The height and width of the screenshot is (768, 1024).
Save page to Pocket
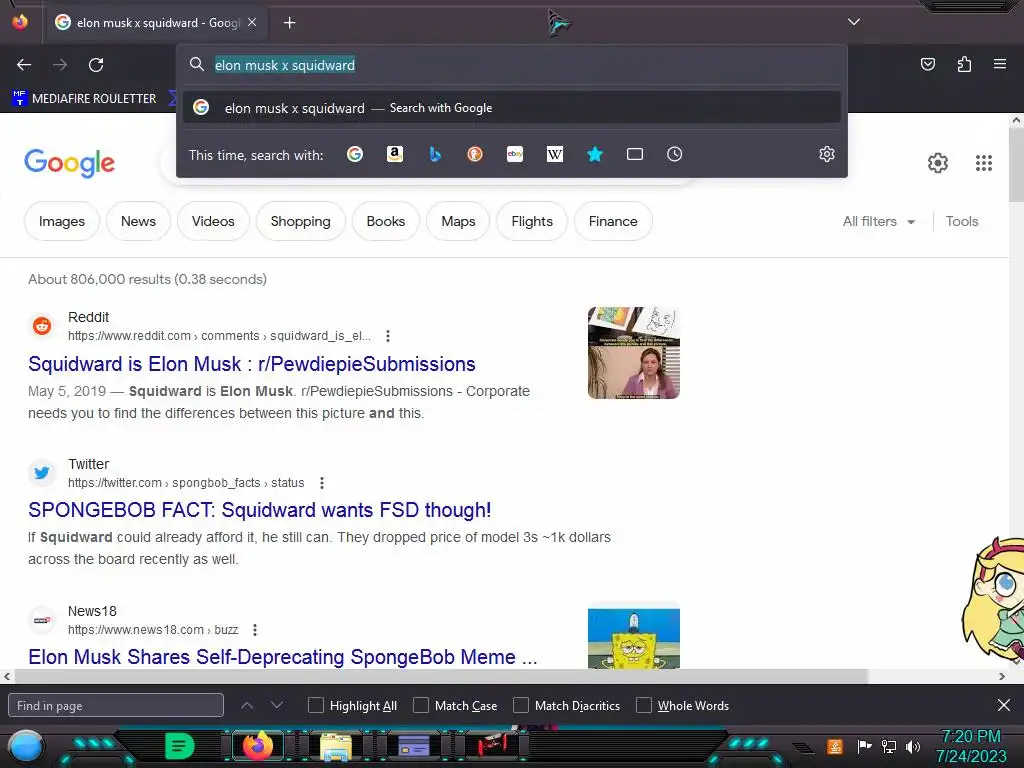click(927, 64)
